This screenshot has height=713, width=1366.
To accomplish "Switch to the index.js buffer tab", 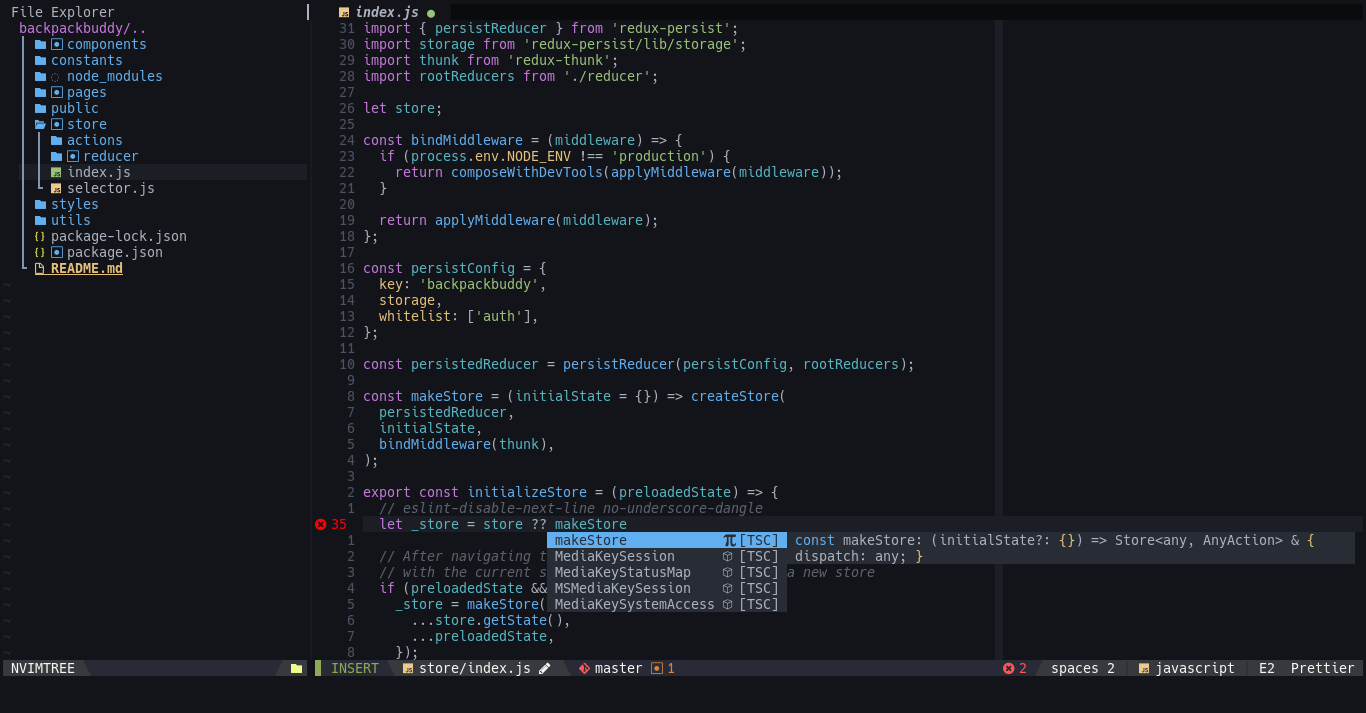I will pyautogui.click(x=388, y=13).
